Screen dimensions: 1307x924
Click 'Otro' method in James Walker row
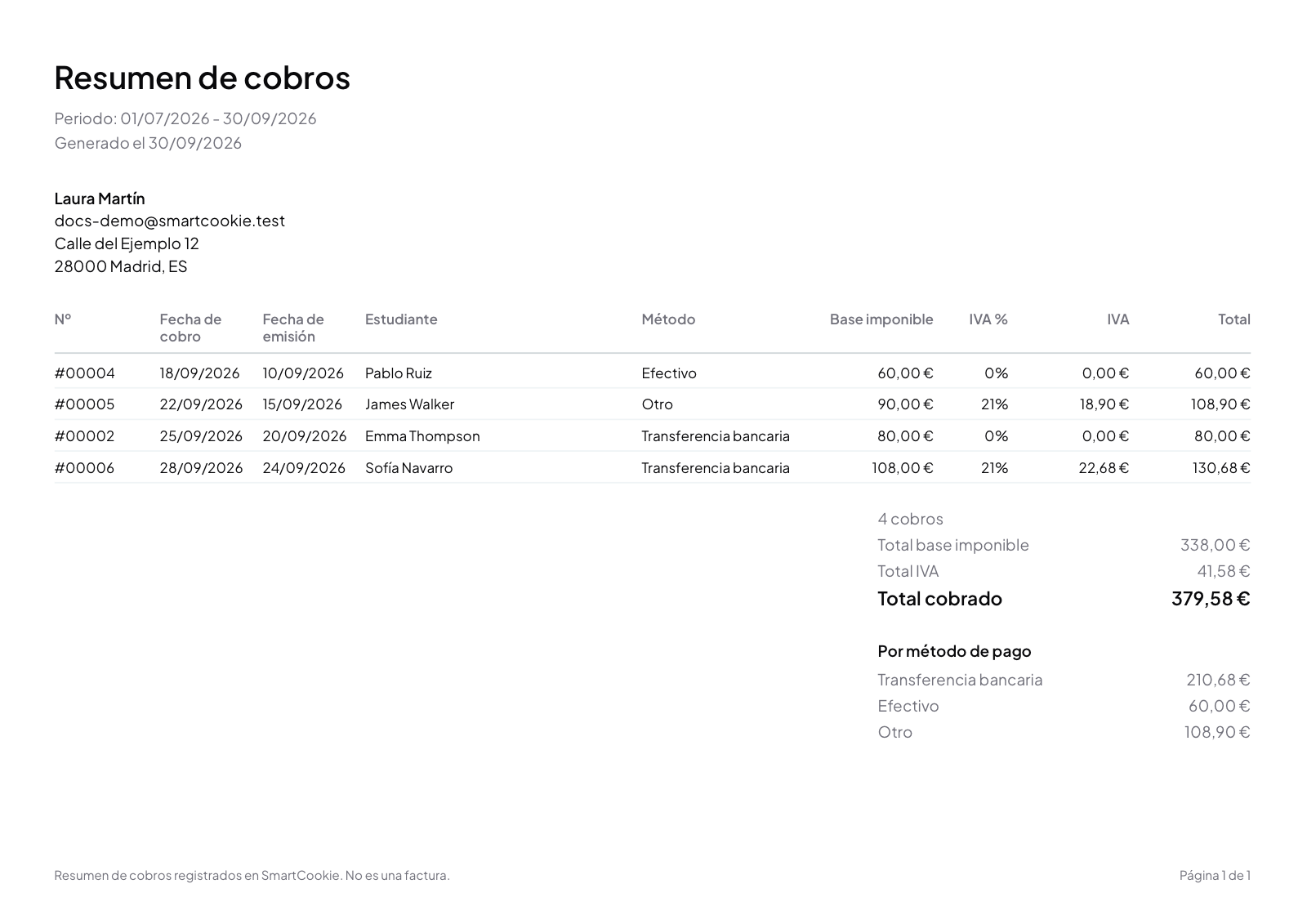point(658,404)
